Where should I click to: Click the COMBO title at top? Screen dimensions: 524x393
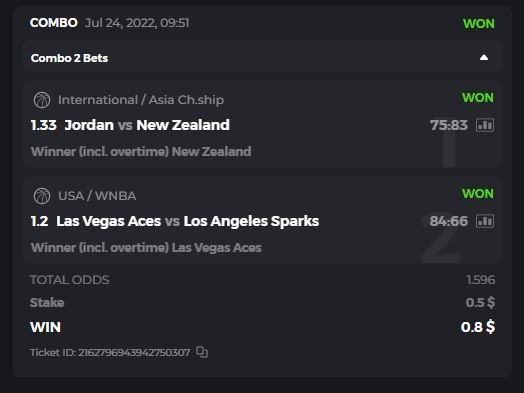(x=53, y=23)
